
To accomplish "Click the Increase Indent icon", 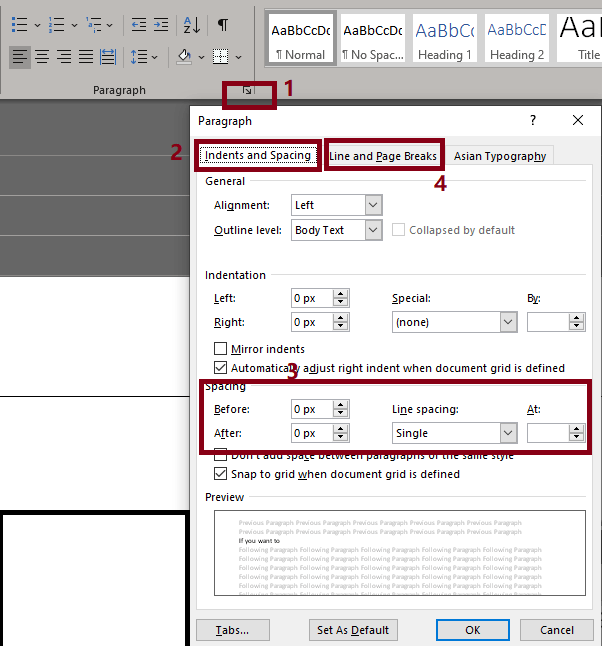I will tap(161, 25).
